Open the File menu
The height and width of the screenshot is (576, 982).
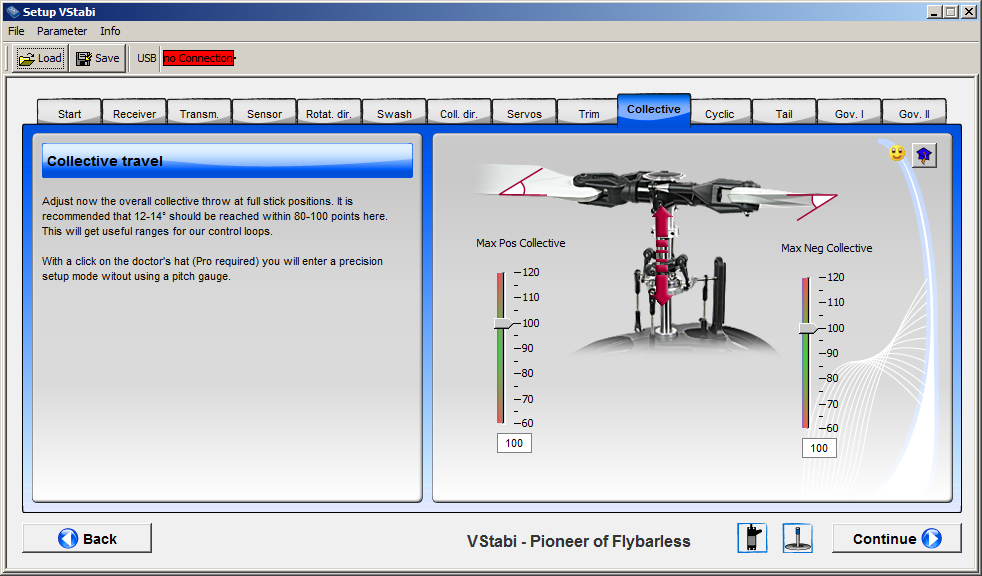[x=16, y=31]
